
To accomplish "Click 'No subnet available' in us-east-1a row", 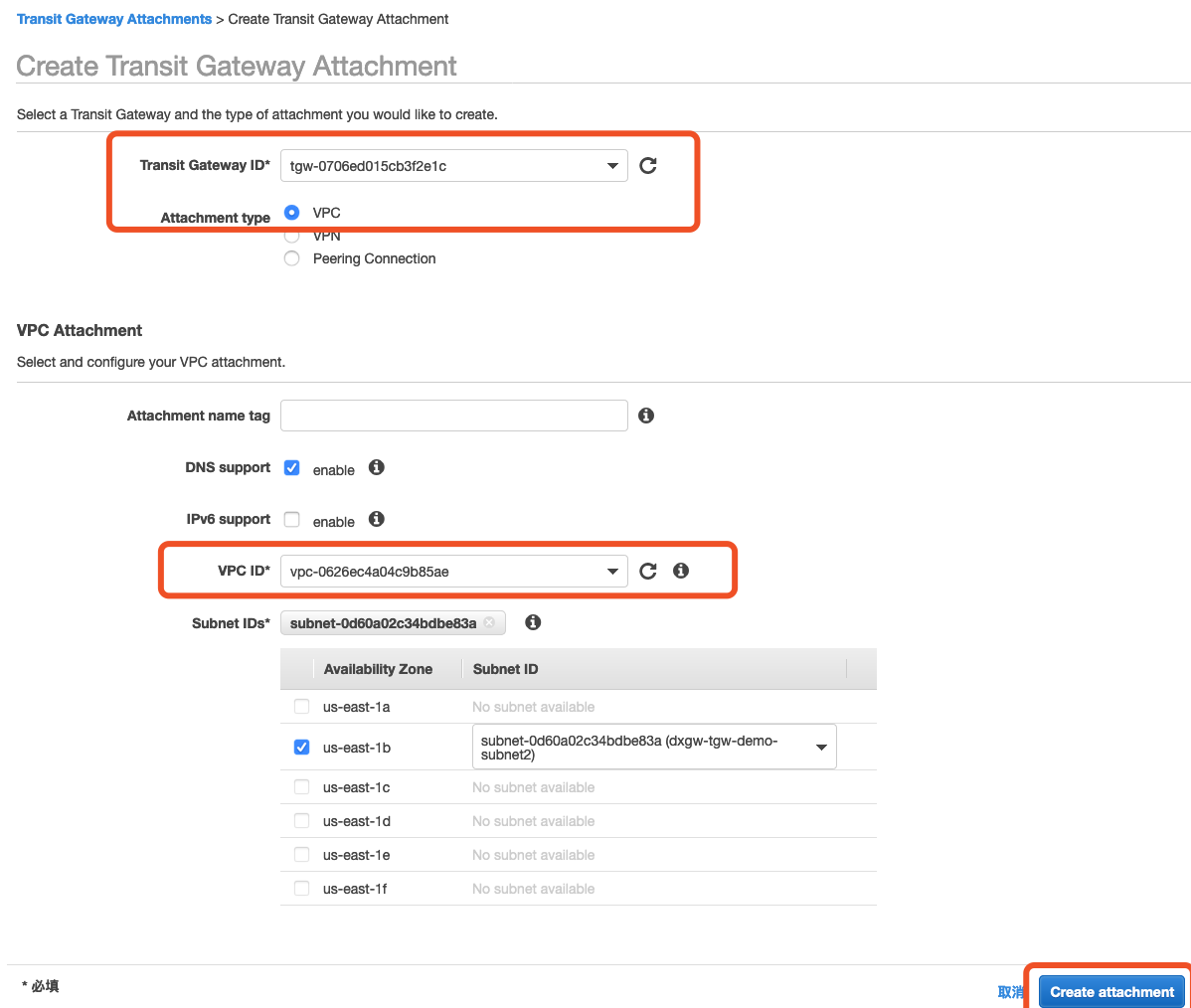I will point(533,707).
